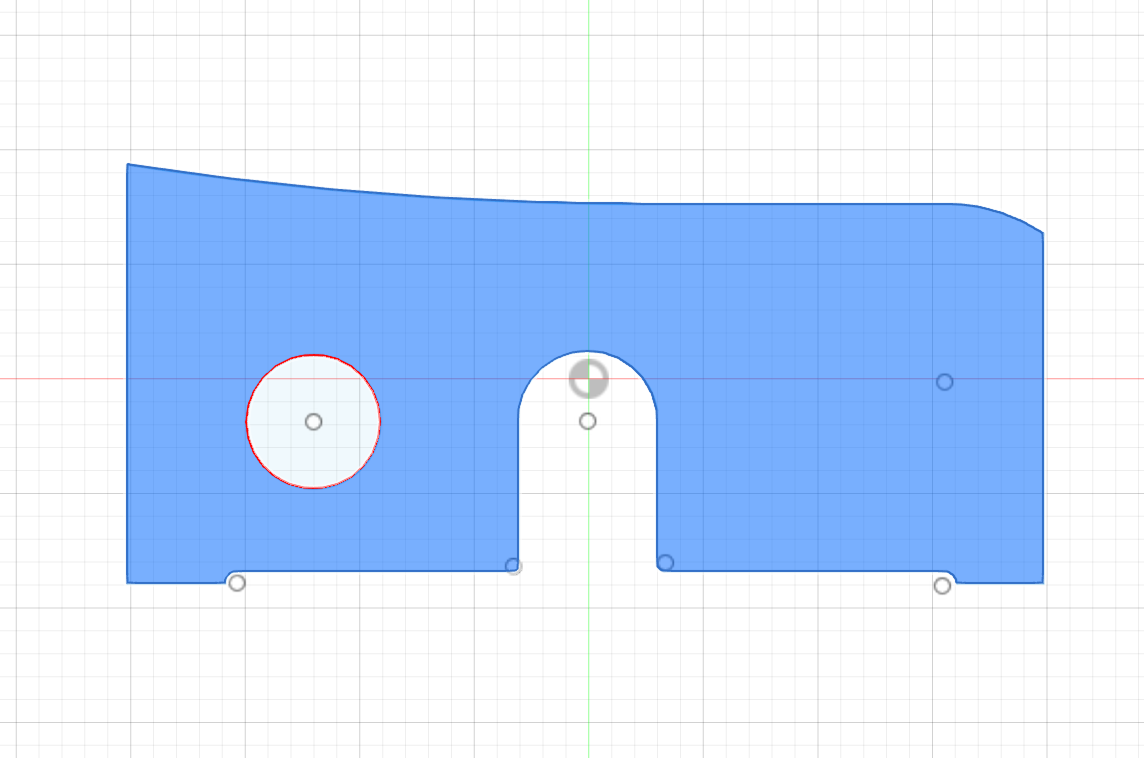Select the sketch point near the bottom-left notch
The width and height of the screenshot is (1144, 758).
[x=237, y=582]
